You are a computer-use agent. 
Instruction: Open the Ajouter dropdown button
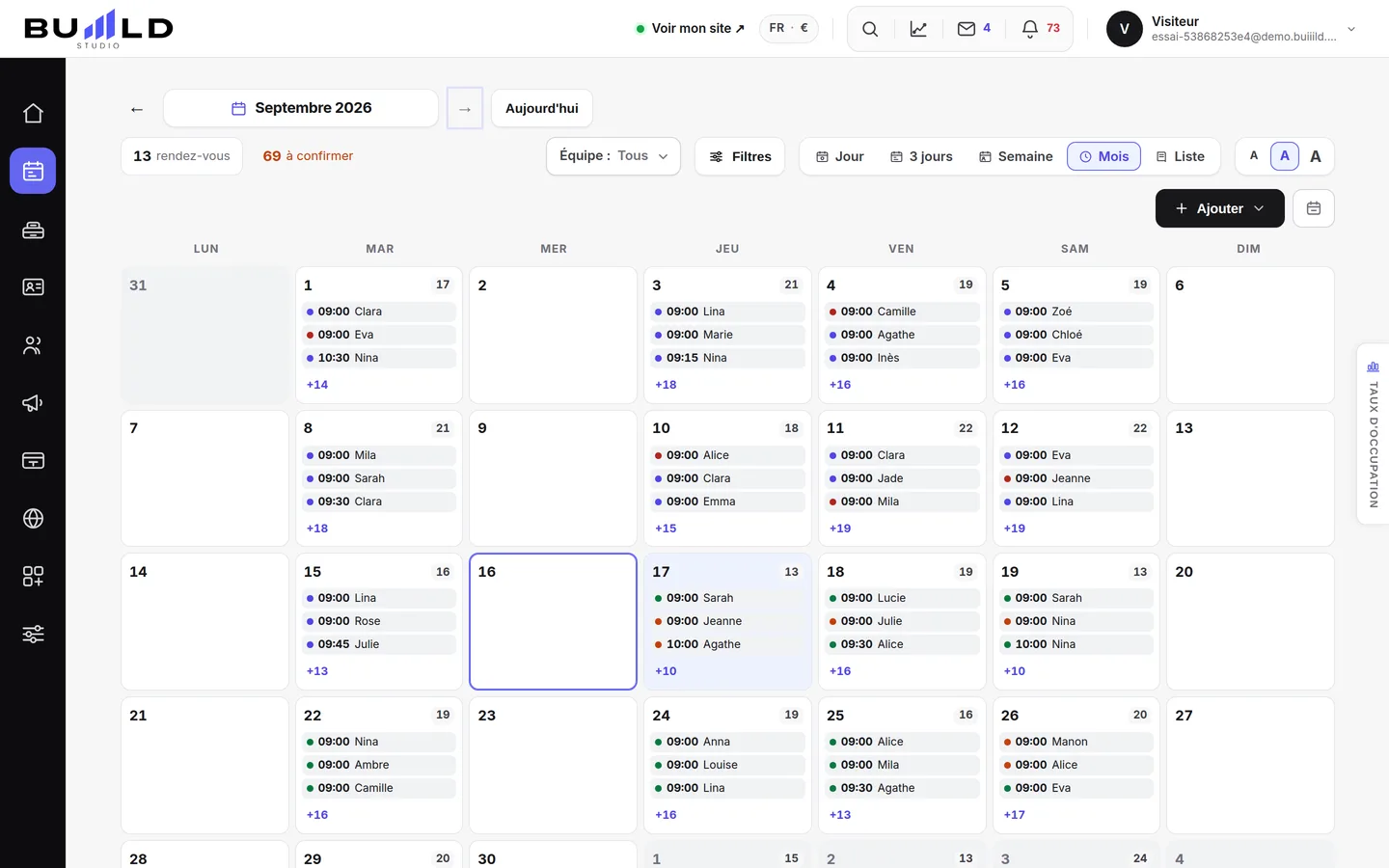click(1220, 208)
